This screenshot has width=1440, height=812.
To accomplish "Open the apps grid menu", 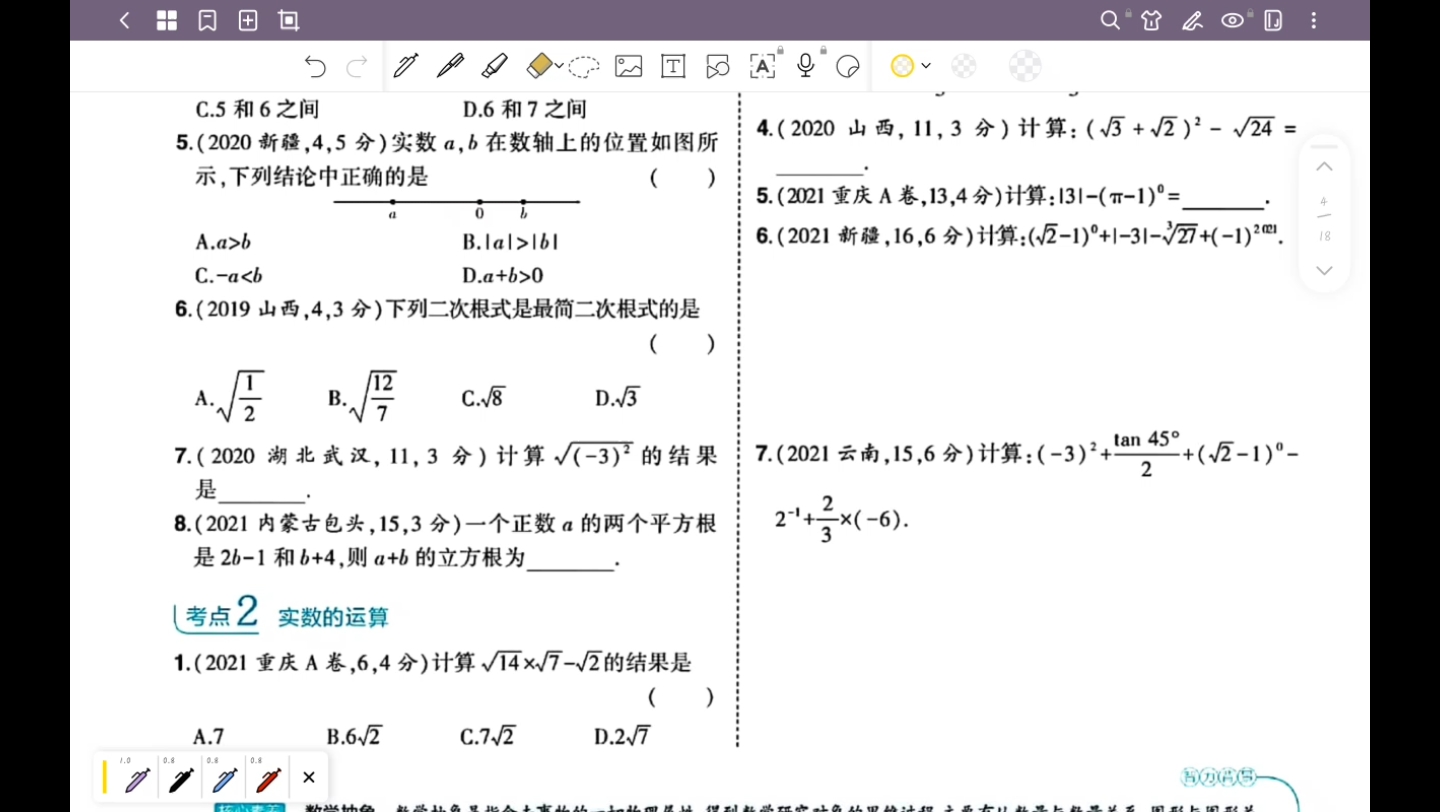I will 166,20.
